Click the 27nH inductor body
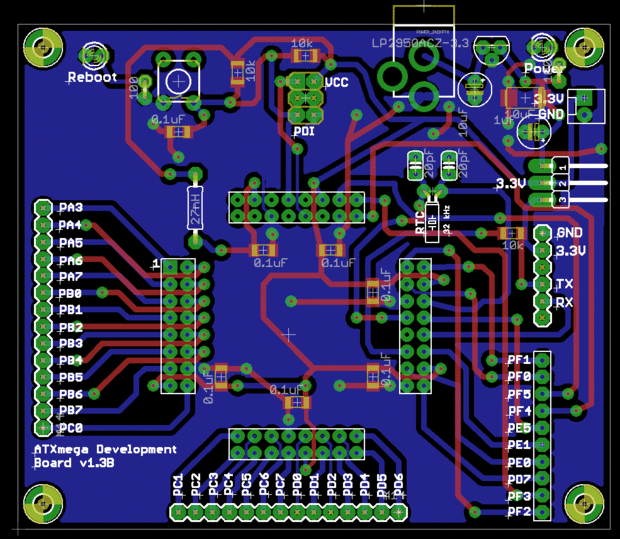 195,207
